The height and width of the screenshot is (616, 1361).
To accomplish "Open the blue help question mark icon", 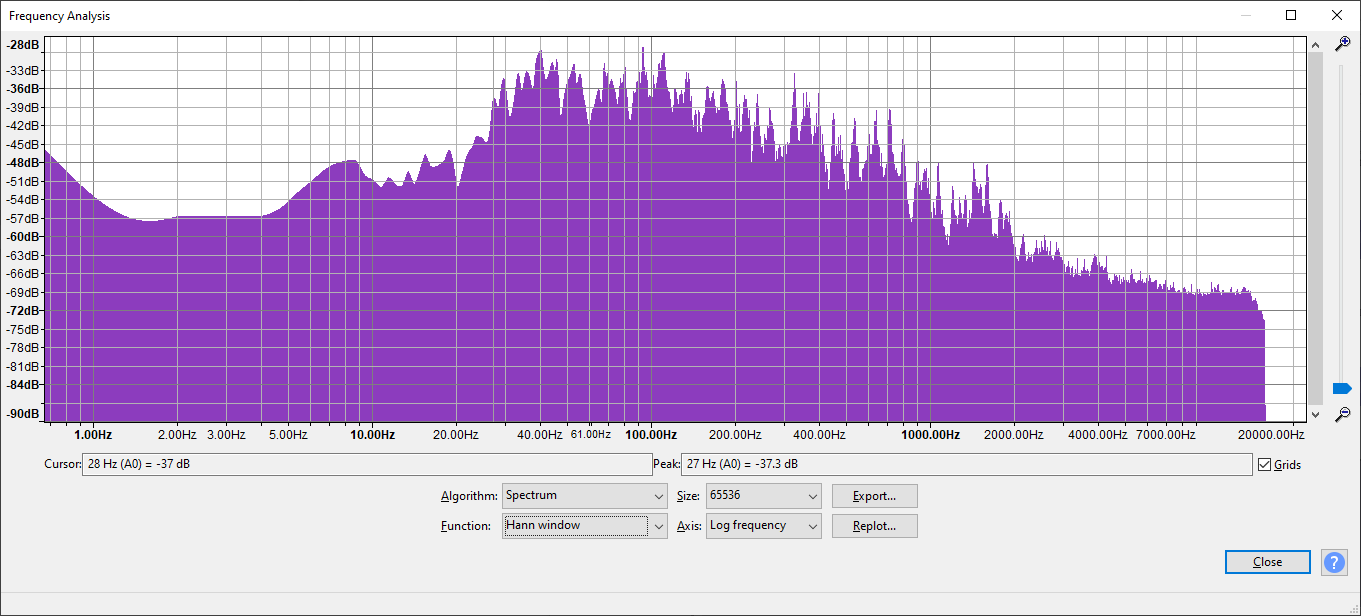I will (1334, 562).
